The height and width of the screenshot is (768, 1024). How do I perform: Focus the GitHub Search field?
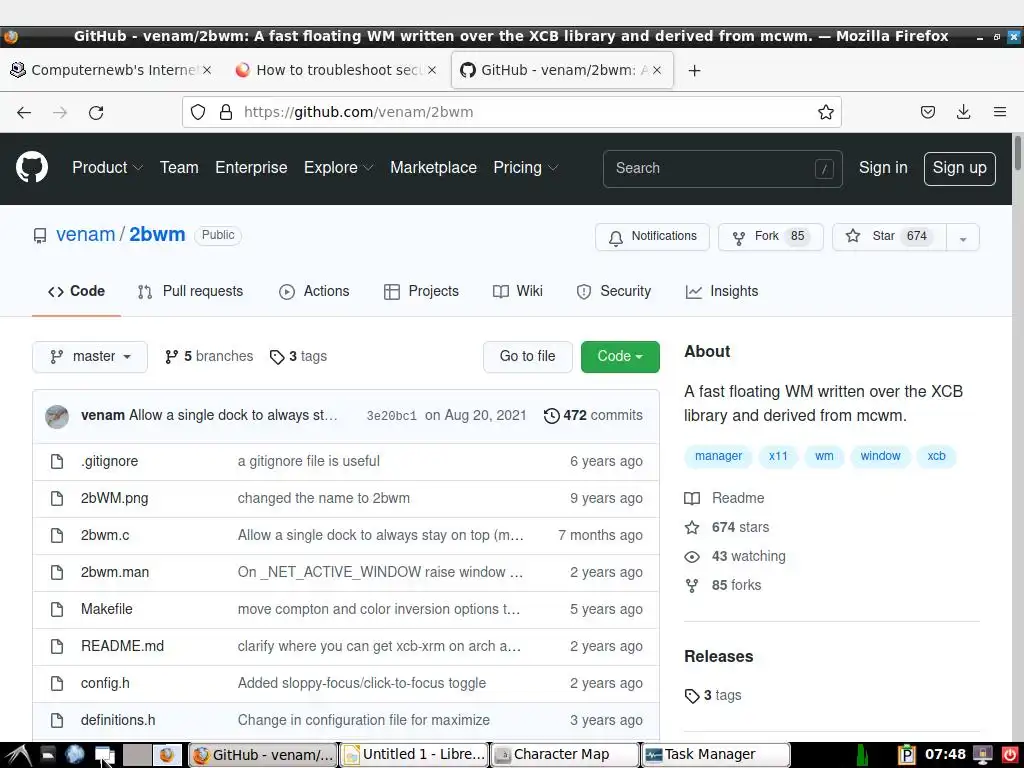pos(722,168)
